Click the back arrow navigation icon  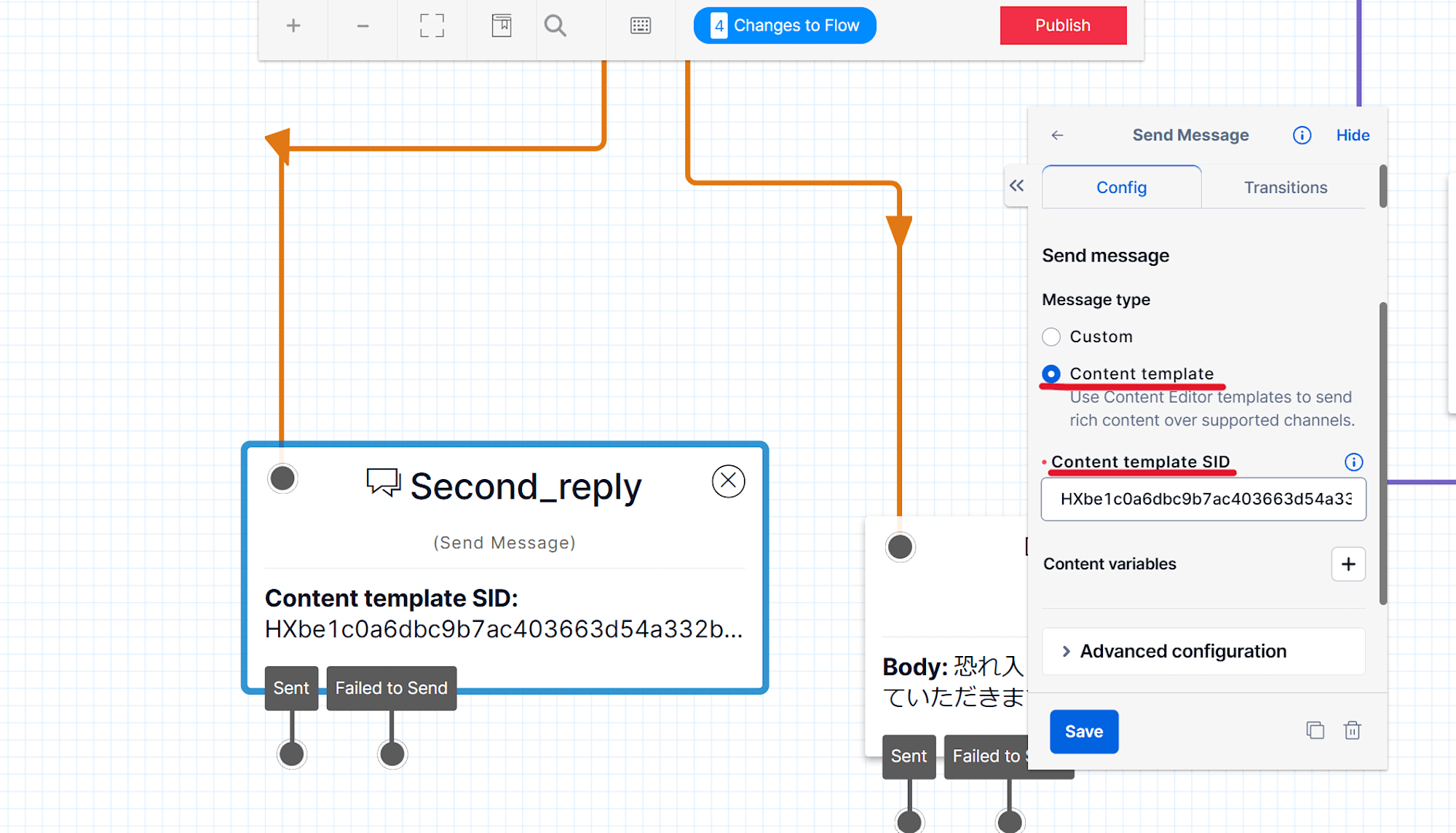click(x=1058, y=135)
